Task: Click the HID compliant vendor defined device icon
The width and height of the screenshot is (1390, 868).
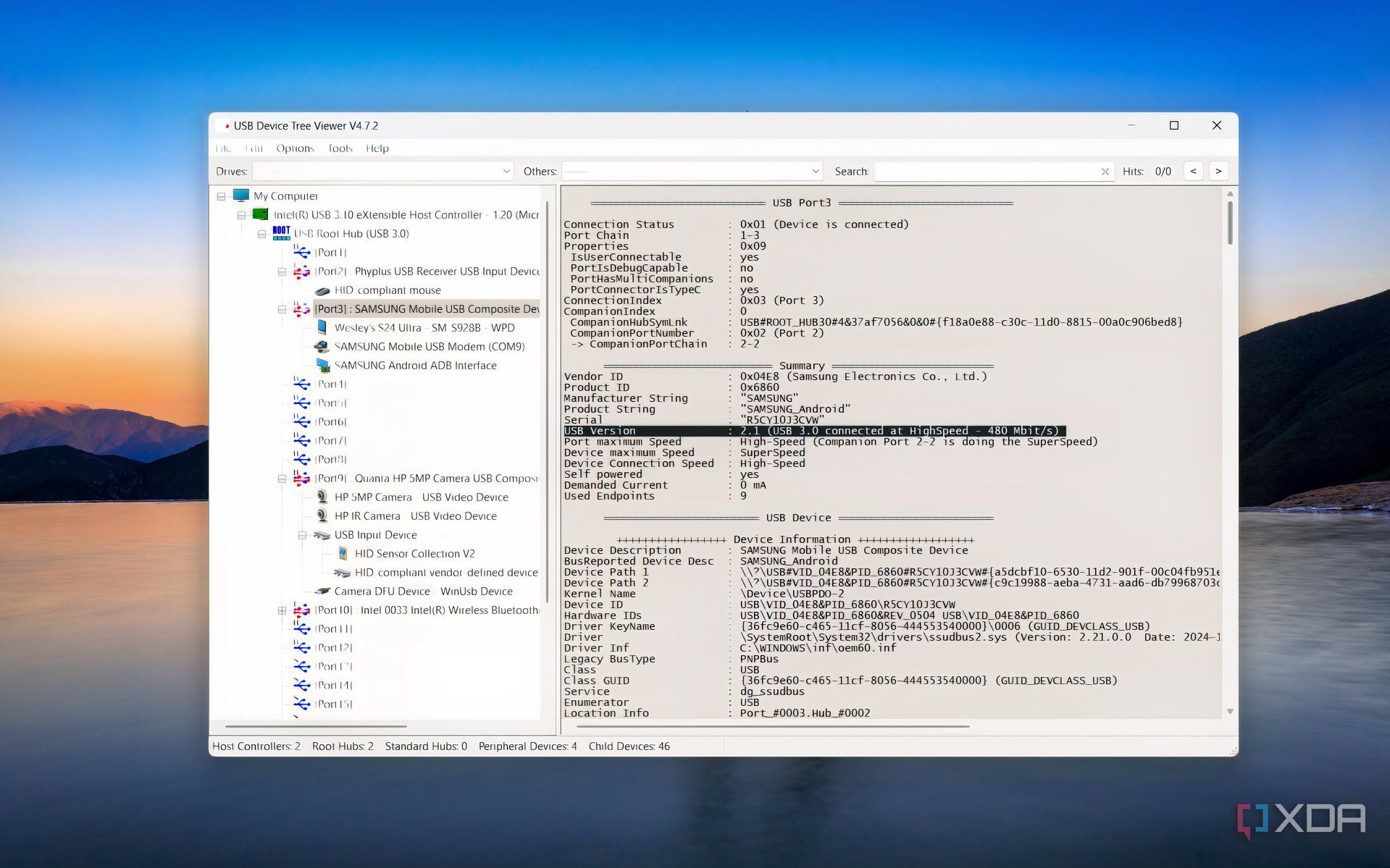Action: (x=342, y=573)
